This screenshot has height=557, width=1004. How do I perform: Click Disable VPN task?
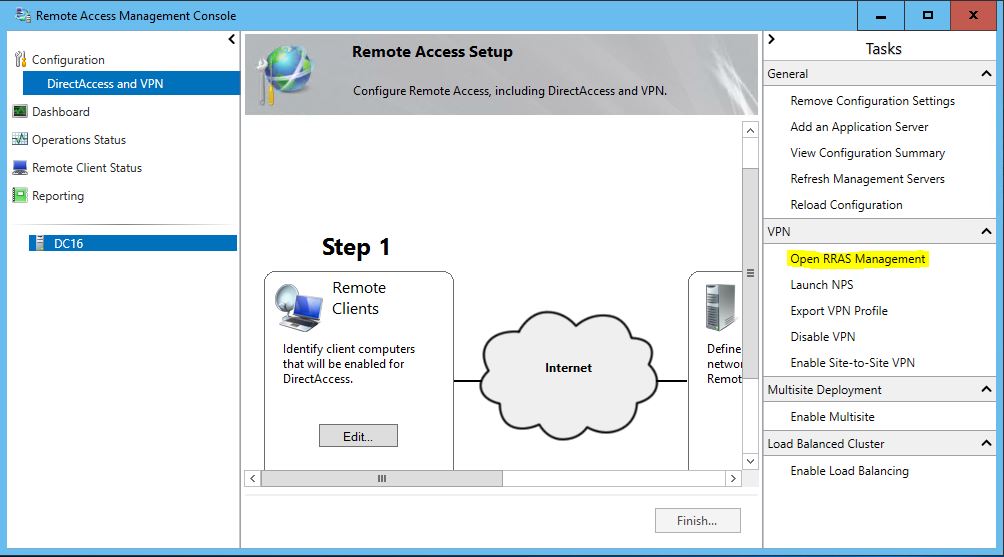tap(822, 337)
